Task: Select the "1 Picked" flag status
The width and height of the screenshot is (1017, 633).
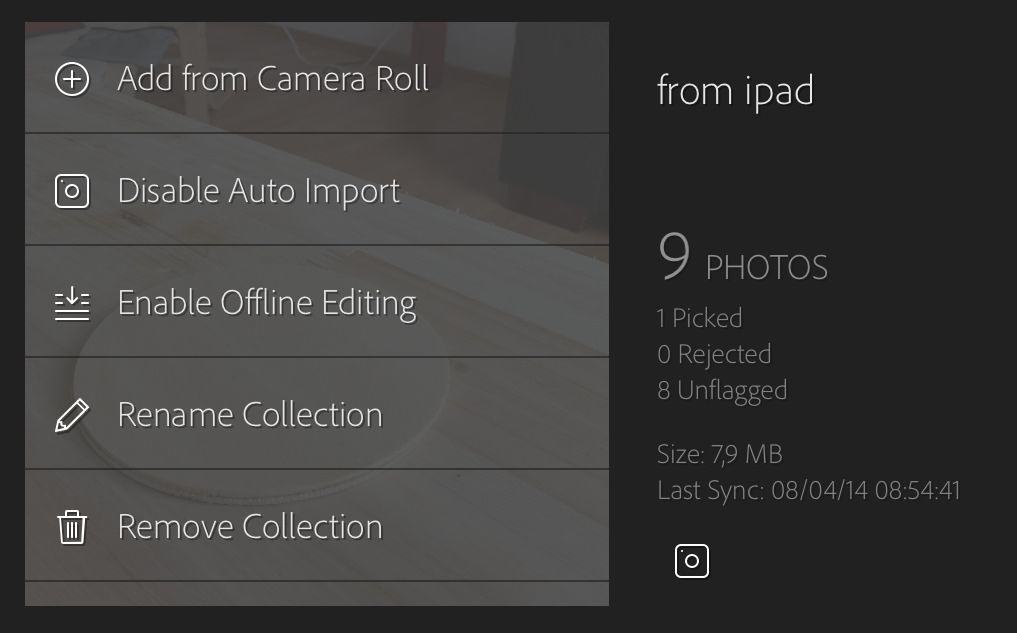Action: click(x=699, y=318)
